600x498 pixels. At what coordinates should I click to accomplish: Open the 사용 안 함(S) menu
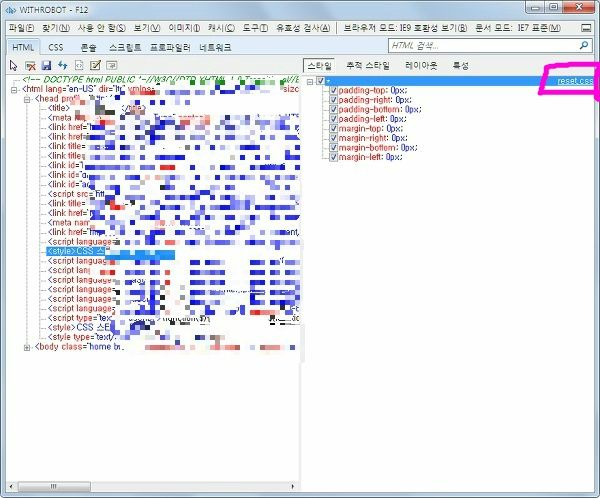click(101, 28)
